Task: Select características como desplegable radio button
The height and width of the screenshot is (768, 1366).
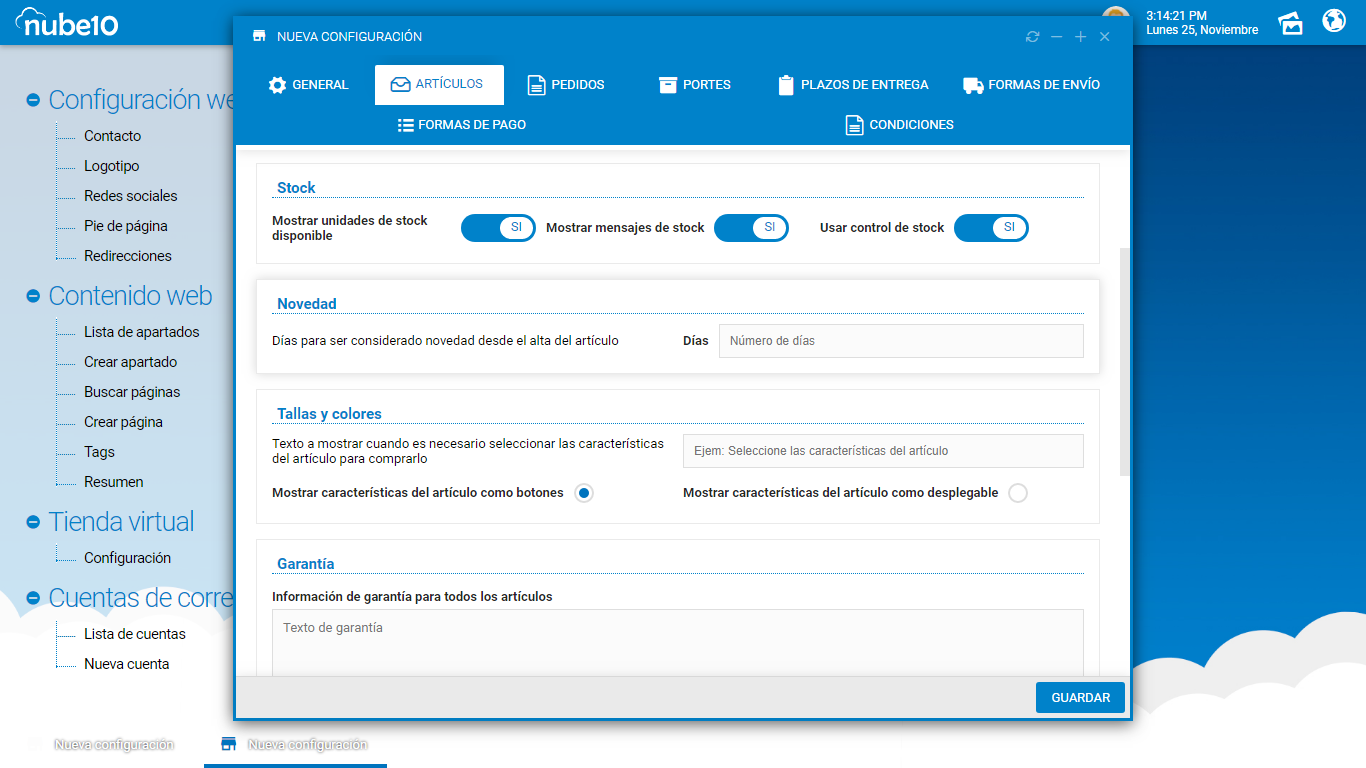Action: point(1018,493)
